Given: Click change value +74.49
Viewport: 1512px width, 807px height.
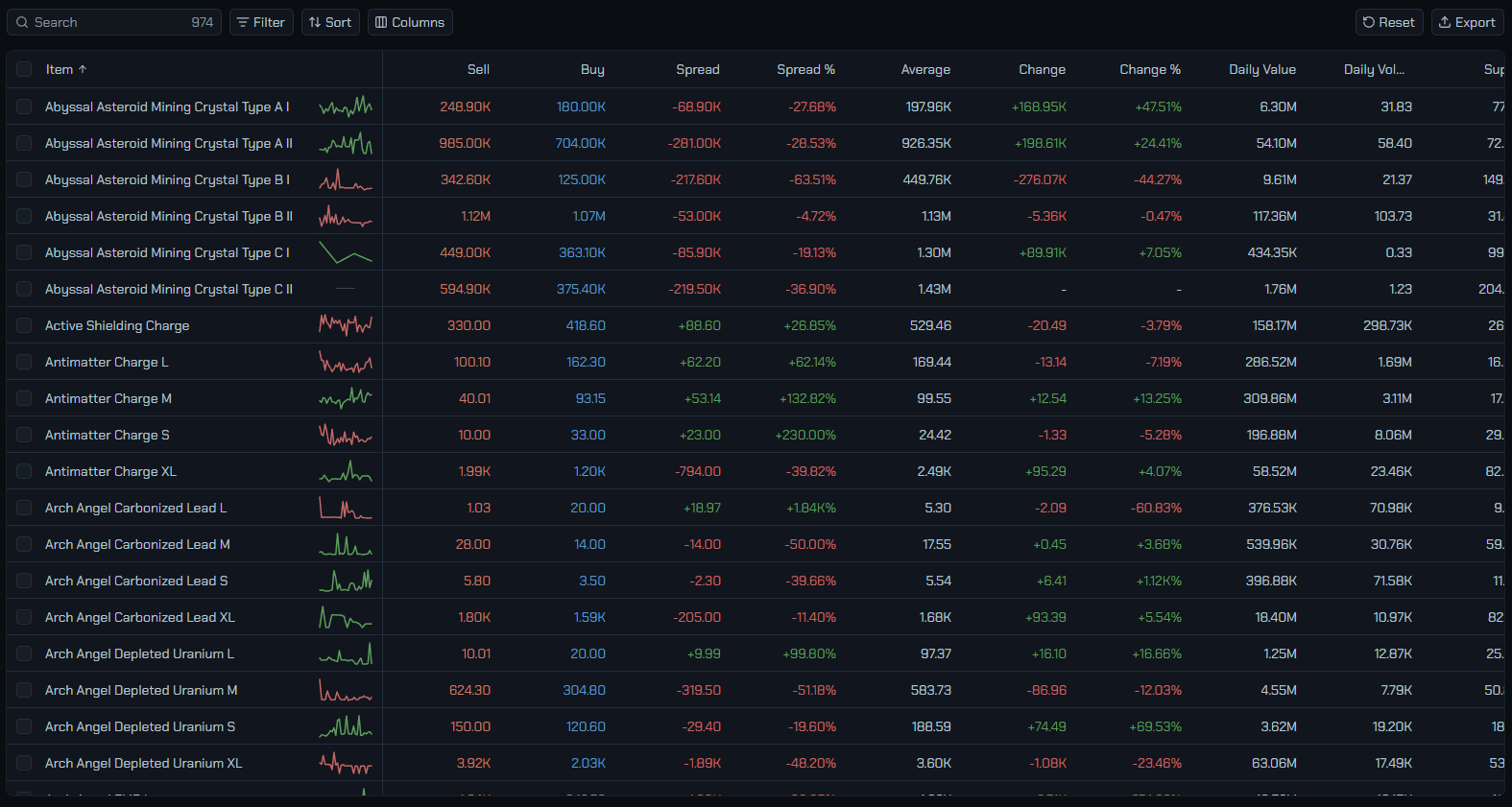Looking at the screenshot, I should pos(1046,726).
